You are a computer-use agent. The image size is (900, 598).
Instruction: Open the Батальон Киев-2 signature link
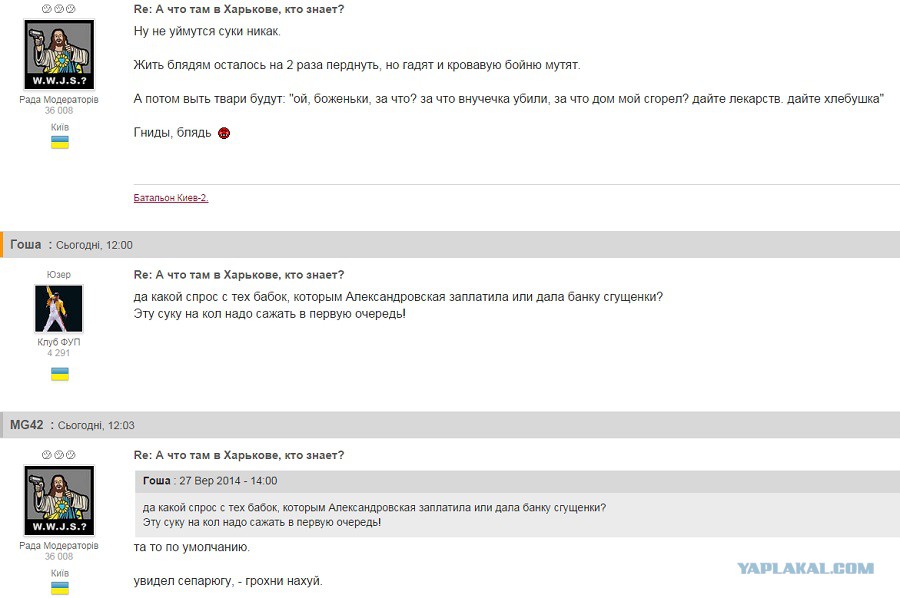click(171, 198)
